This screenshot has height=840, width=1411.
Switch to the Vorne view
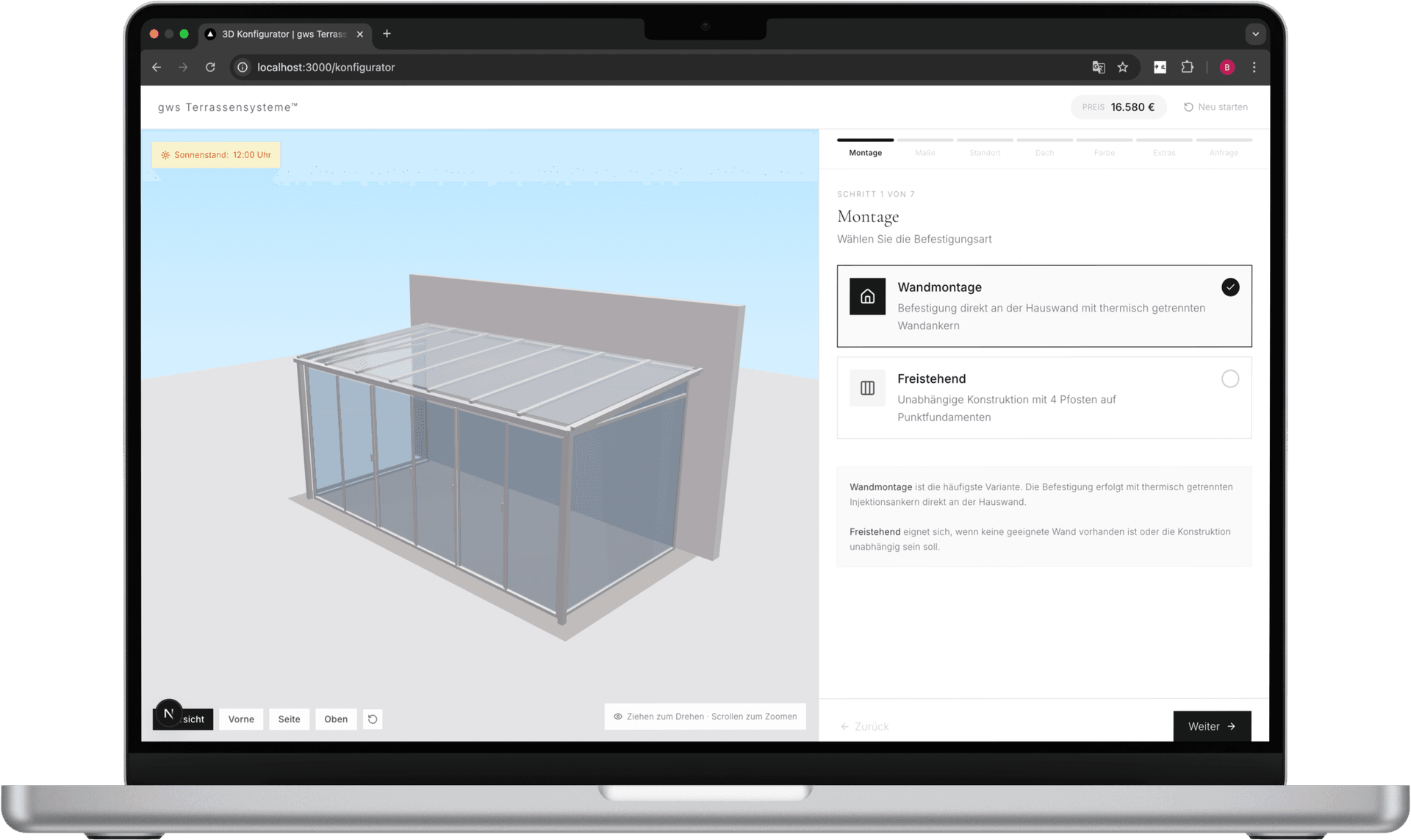(240, 719)
